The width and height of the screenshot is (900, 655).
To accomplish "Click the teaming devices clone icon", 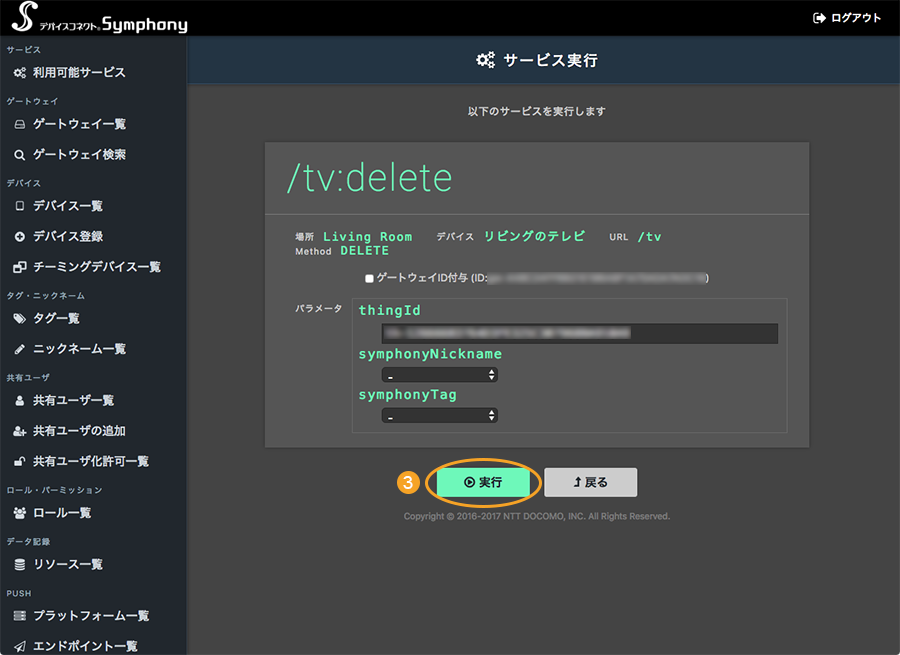I will (x=20, y=267).
